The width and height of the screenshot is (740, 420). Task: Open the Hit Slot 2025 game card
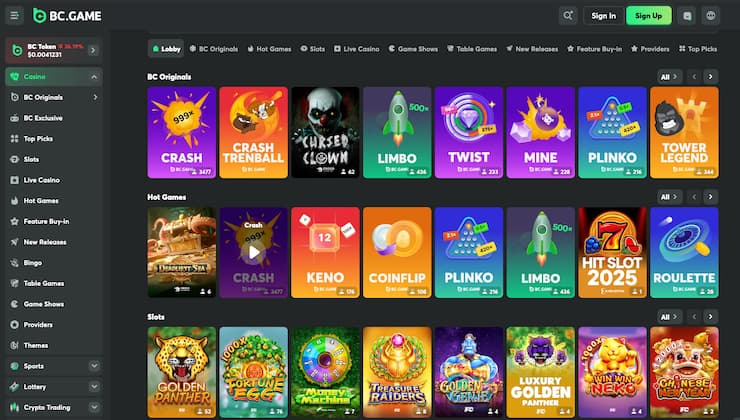tap(613, 252)
